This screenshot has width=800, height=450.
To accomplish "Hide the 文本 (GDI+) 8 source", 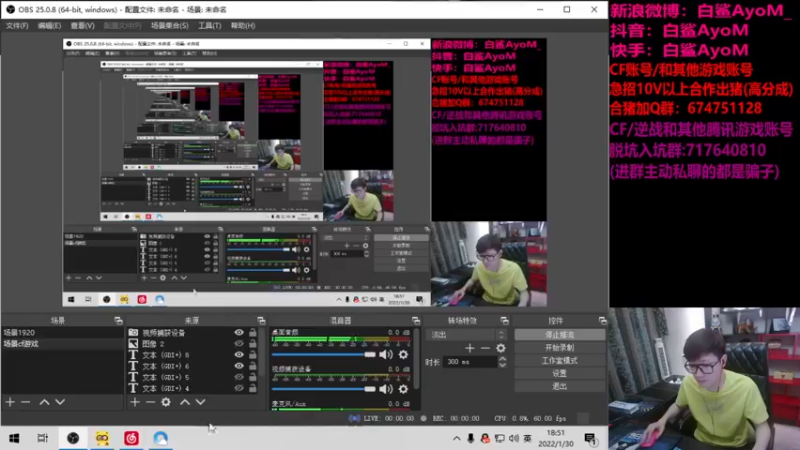I will [239, 355].
